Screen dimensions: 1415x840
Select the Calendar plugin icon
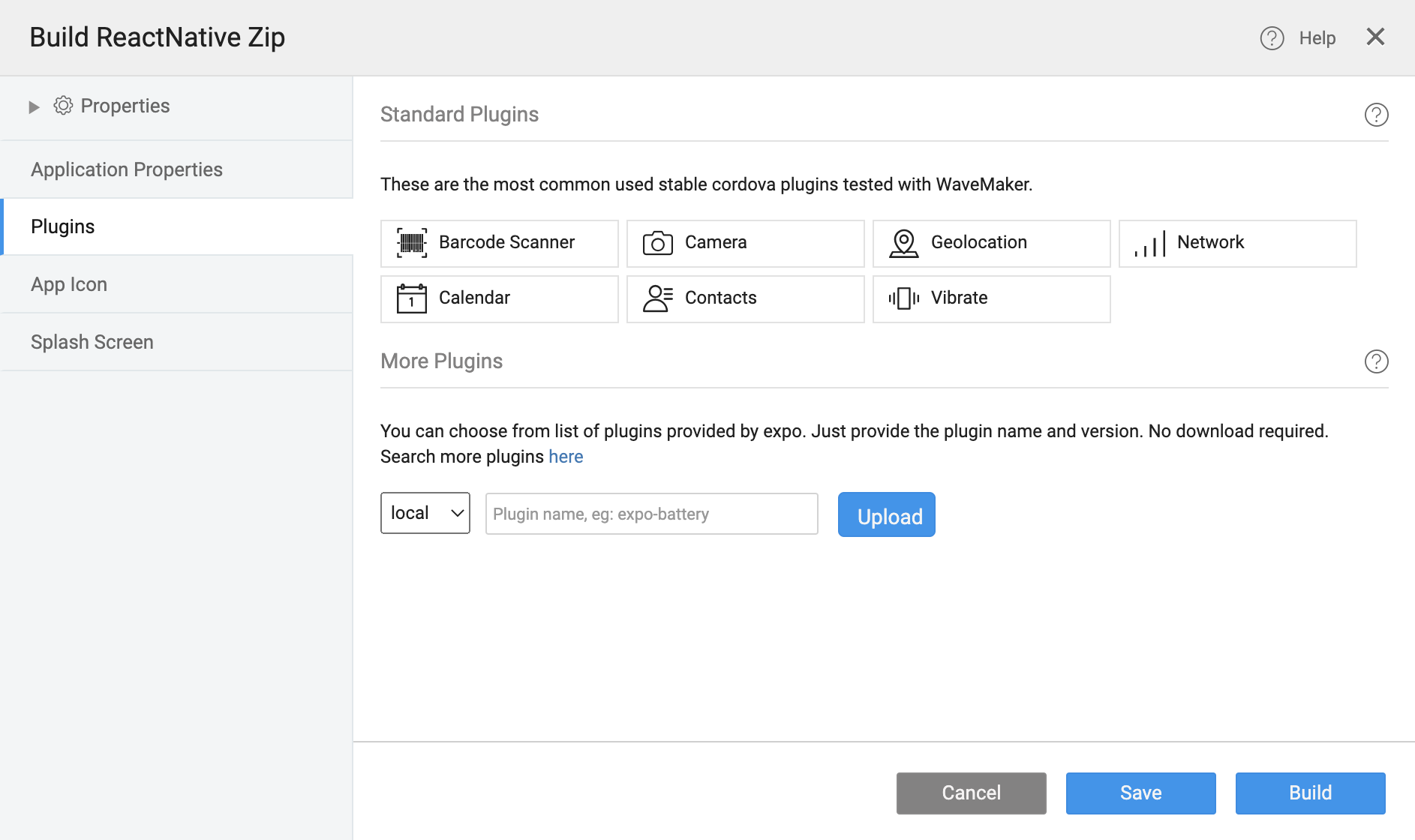click(412, 298)
